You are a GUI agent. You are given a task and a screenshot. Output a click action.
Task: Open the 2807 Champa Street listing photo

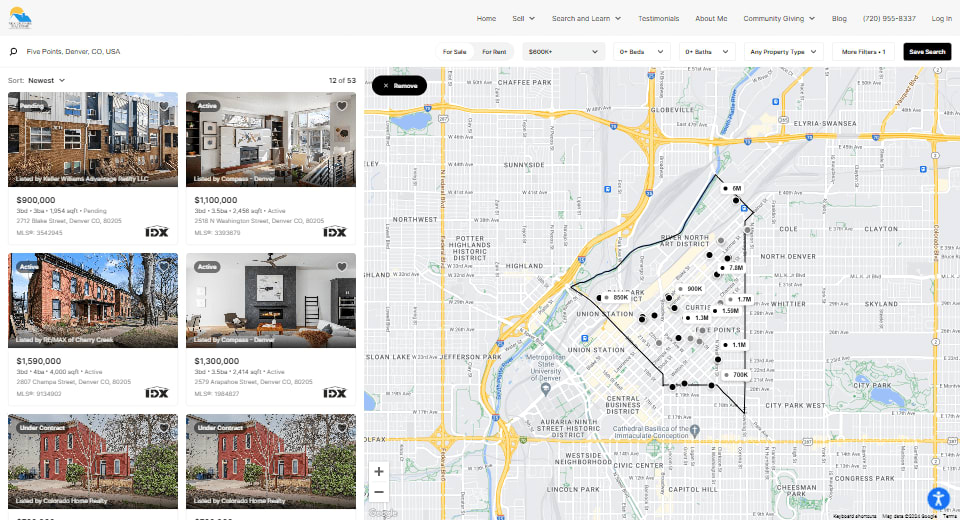click(93, 301)
